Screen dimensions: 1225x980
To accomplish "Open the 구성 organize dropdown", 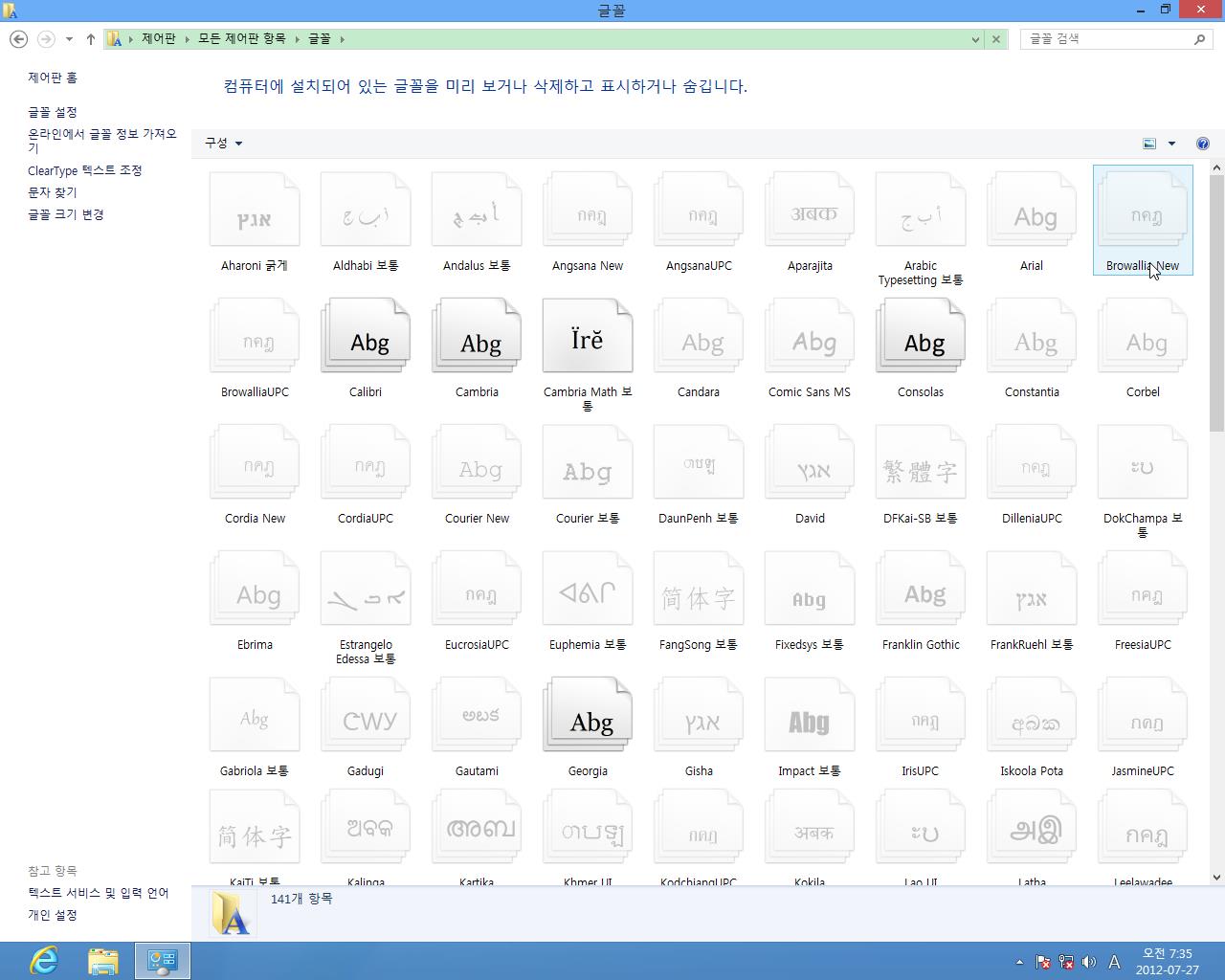I will [x=223, y=143].
